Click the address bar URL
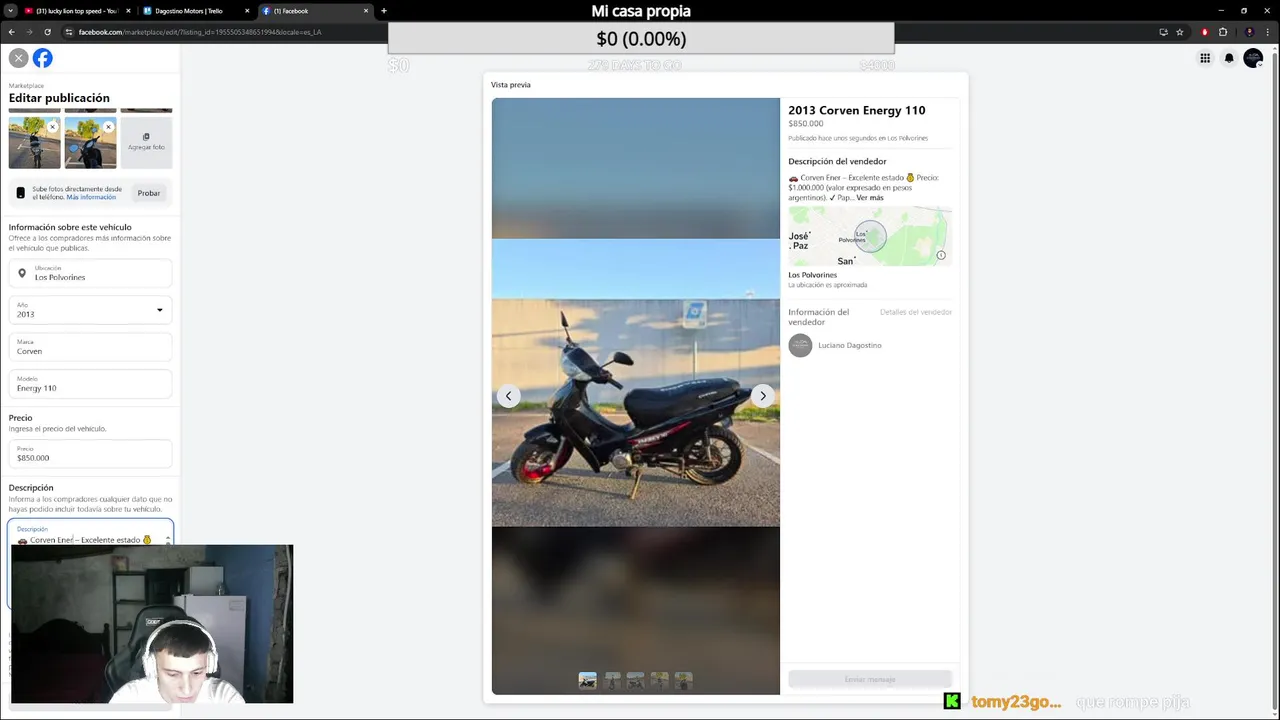The height and width of the screenshot is (720, 1280). [200, 32]
